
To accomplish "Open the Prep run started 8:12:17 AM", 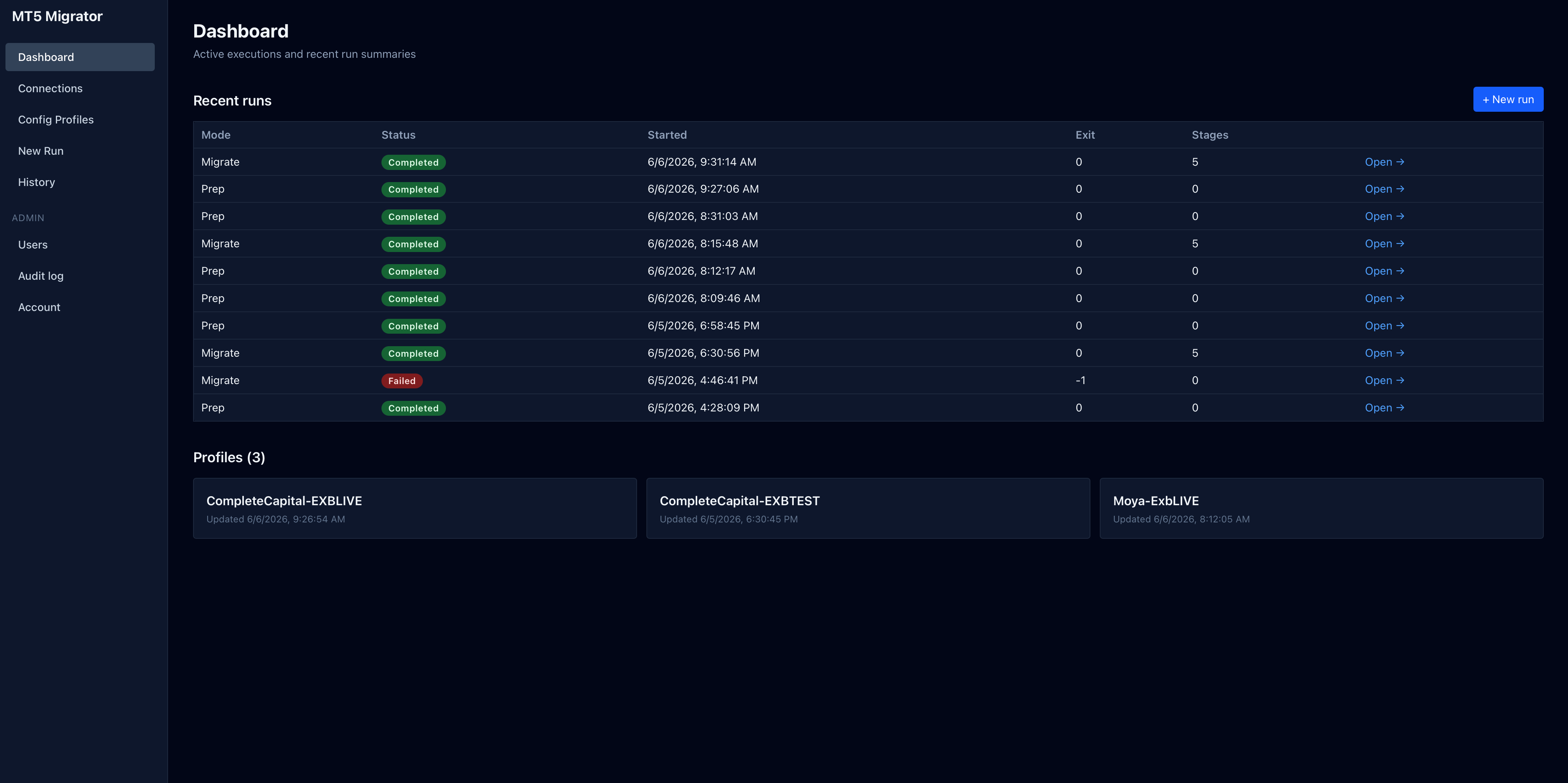I will 1384,271.
